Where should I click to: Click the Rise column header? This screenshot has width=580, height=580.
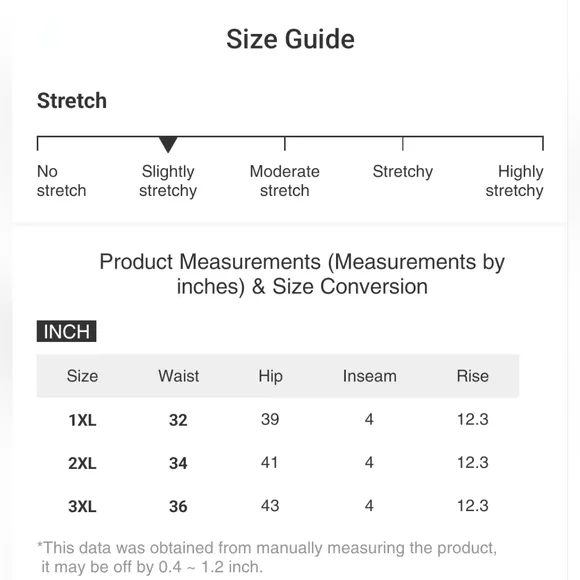[x=473, y=376]
